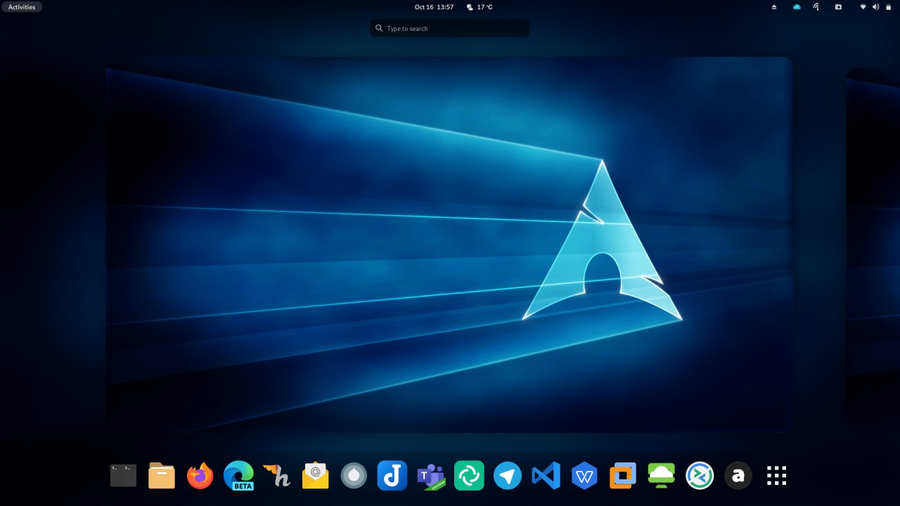Open Telegram from the dock

point(507,476)
